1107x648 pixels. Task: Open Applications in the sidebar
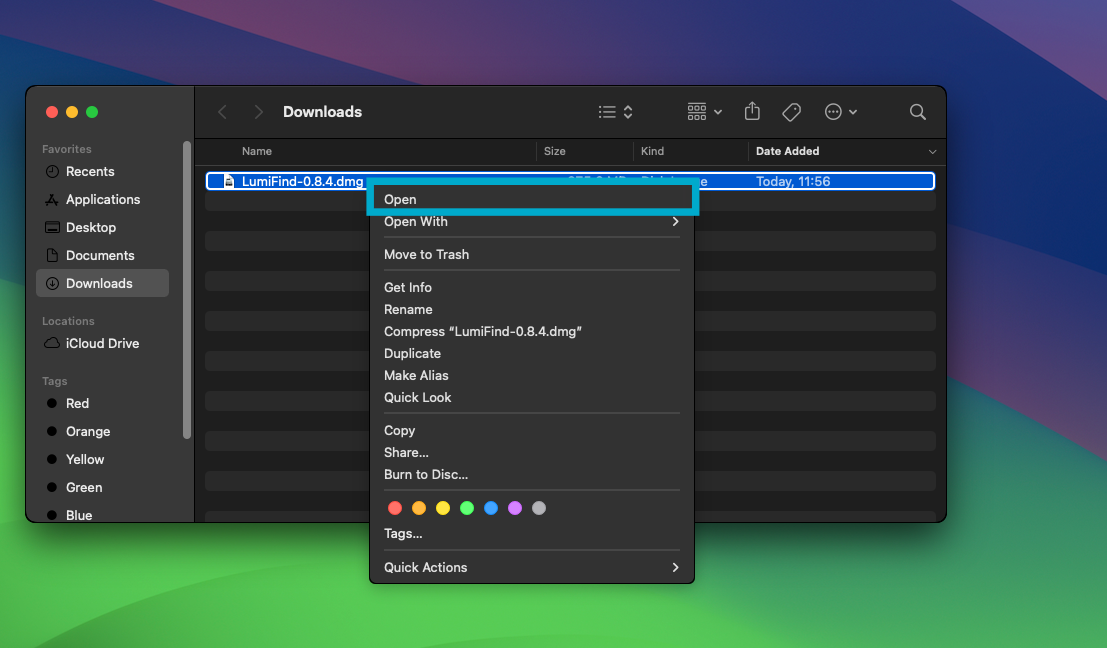coord(102,199)
